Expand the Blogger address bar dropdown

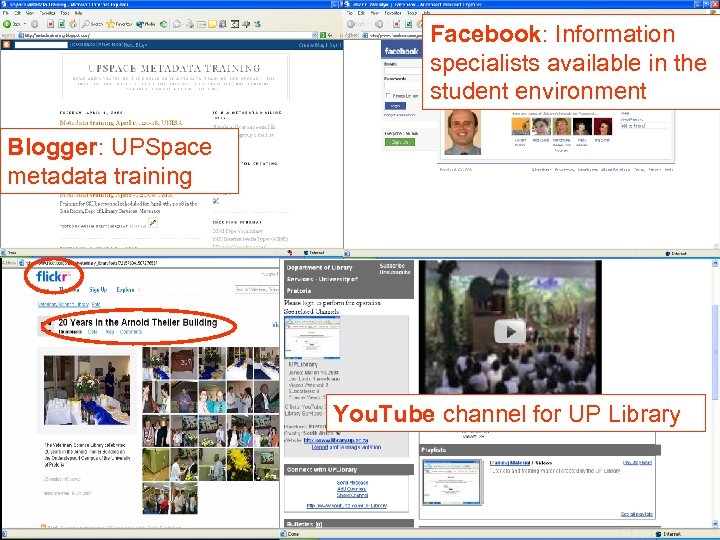coord(315,35)
